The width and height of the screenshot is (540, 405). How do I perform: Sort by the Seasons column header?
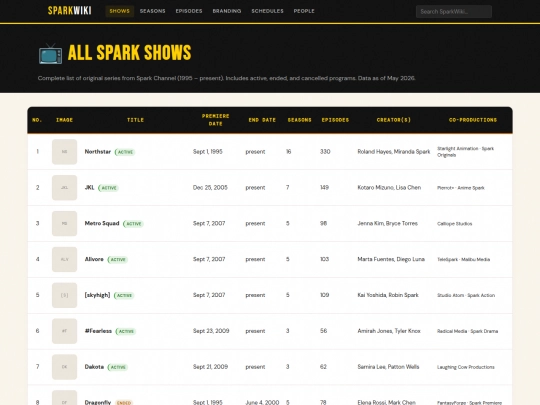tap(300, 120)
